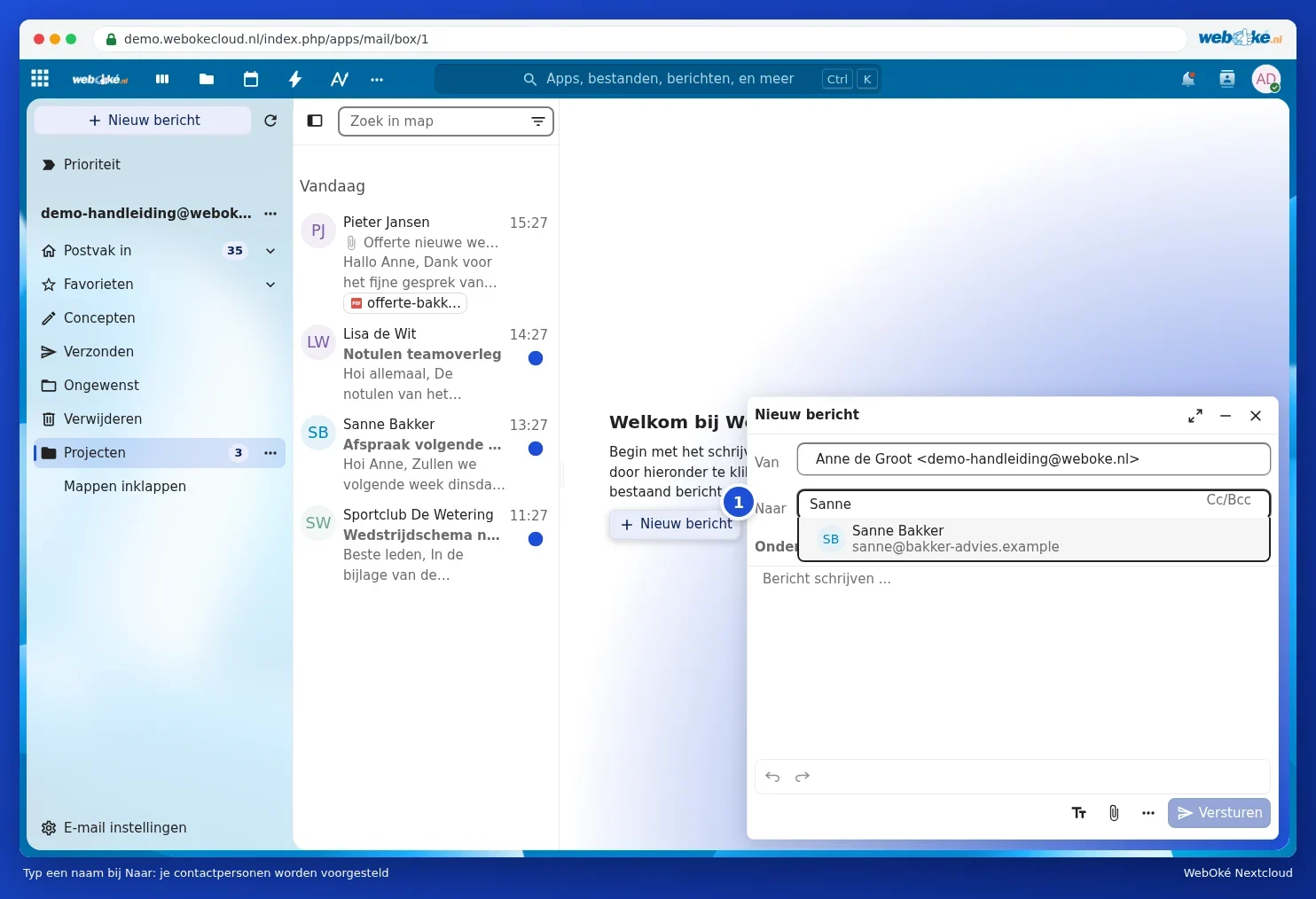This screenshot has height=899, width=1316.
Task: Open the Verzonden folder
Action: point(160,352)
